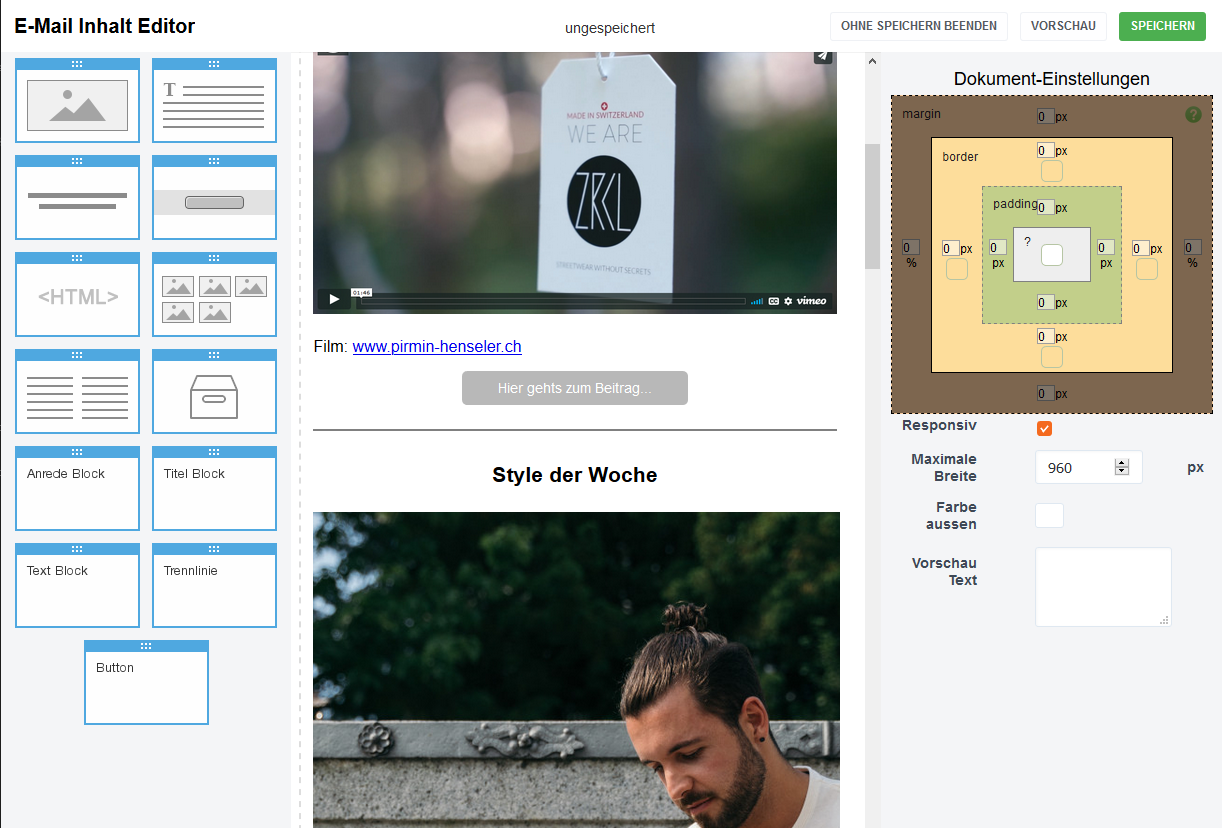
Task: Click the left margin percent input
Action: pyautogui.click(x=911, y=247)
